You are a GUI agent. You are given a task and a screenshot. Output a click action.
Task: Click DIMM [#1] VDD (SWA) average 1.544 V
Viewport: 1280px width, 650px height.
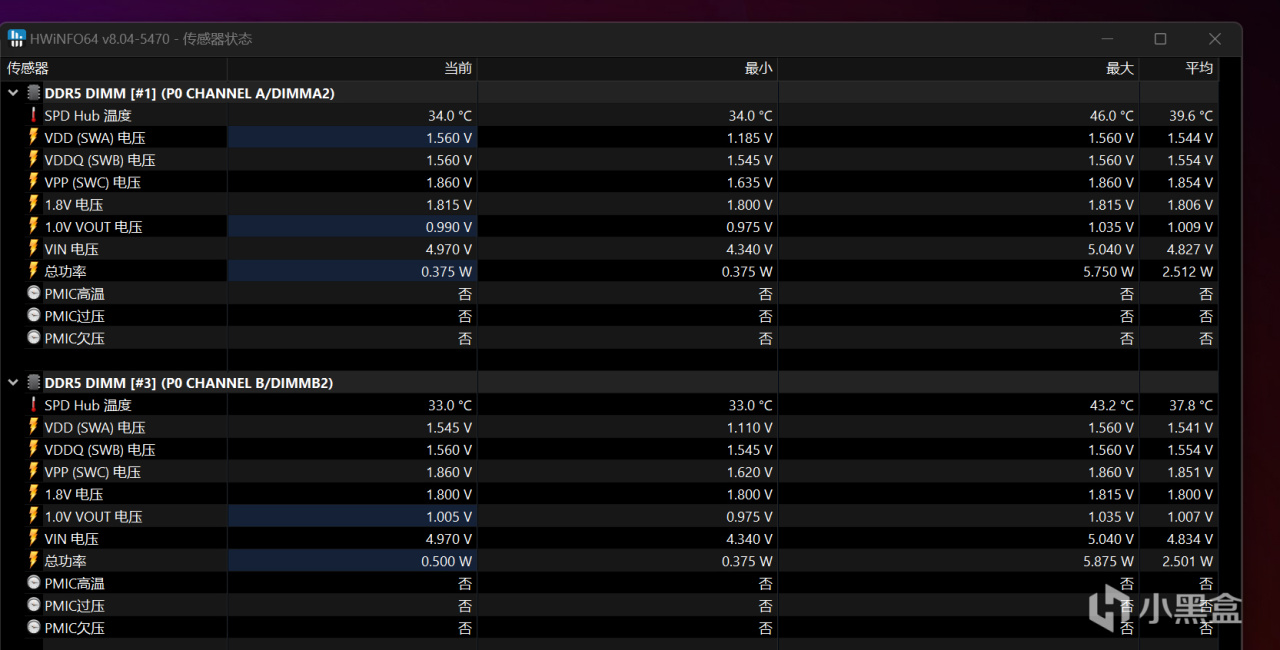coord(1190,138)
